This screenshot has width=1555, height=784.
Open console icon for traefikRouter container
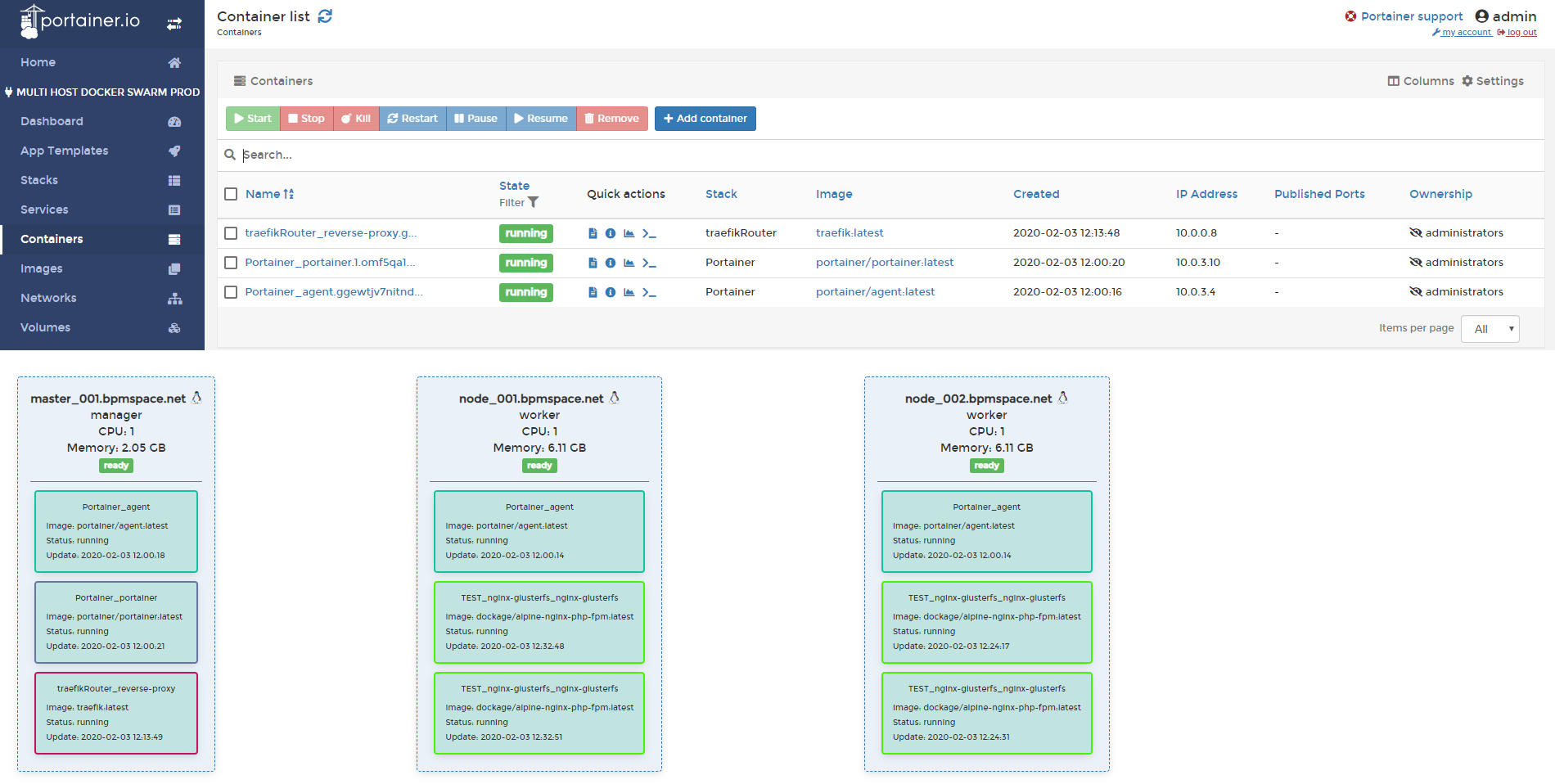pos(649,233)
